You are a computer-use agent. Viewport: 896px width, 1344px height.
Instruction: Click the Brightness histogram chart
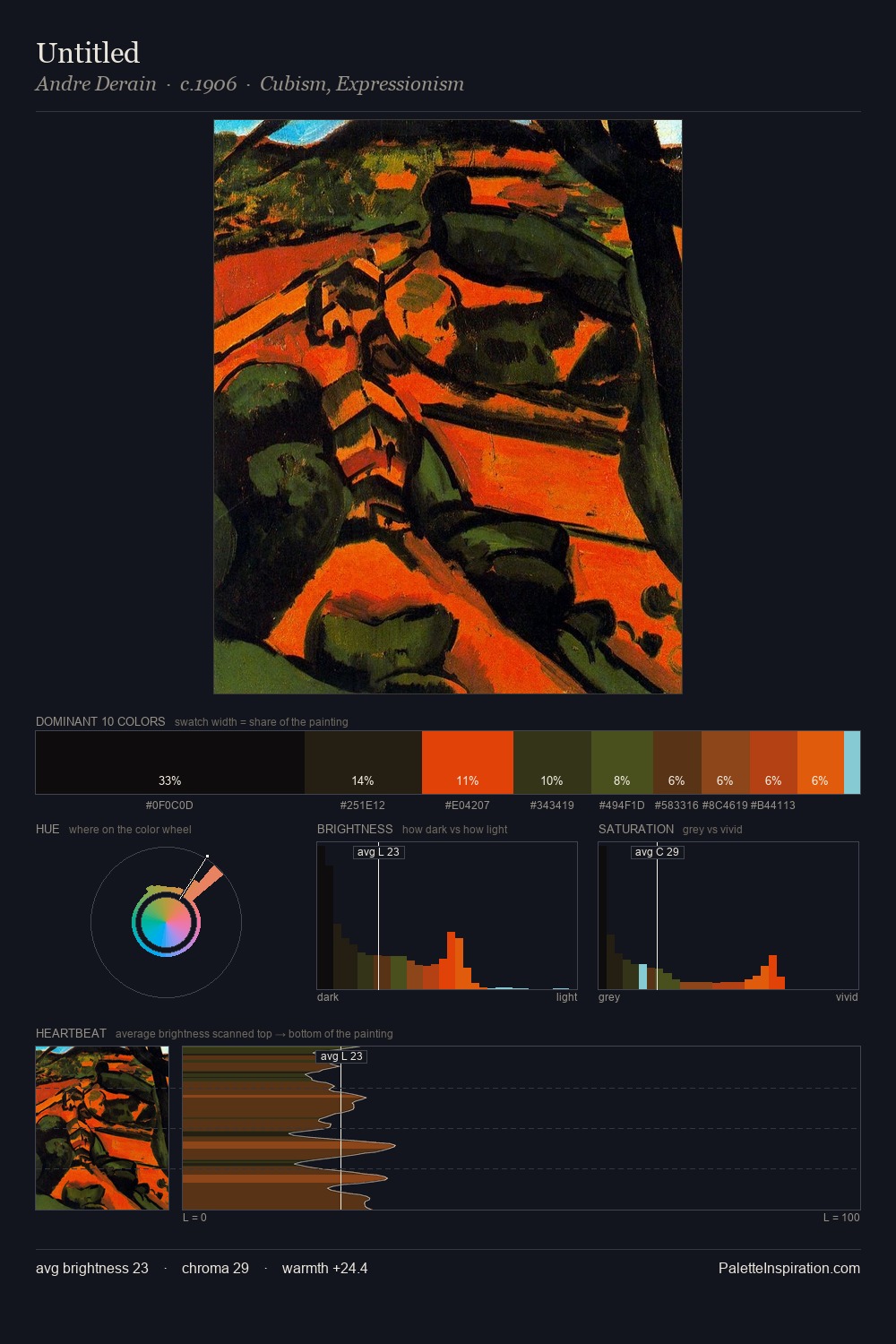[447, 916]
